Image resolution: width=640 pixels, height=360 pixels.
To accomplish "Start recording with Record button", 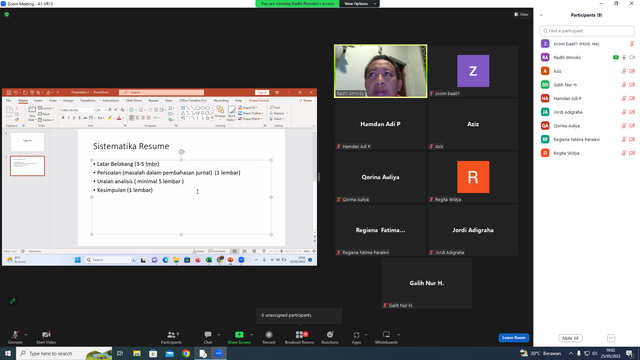I will tap(269, 337).
